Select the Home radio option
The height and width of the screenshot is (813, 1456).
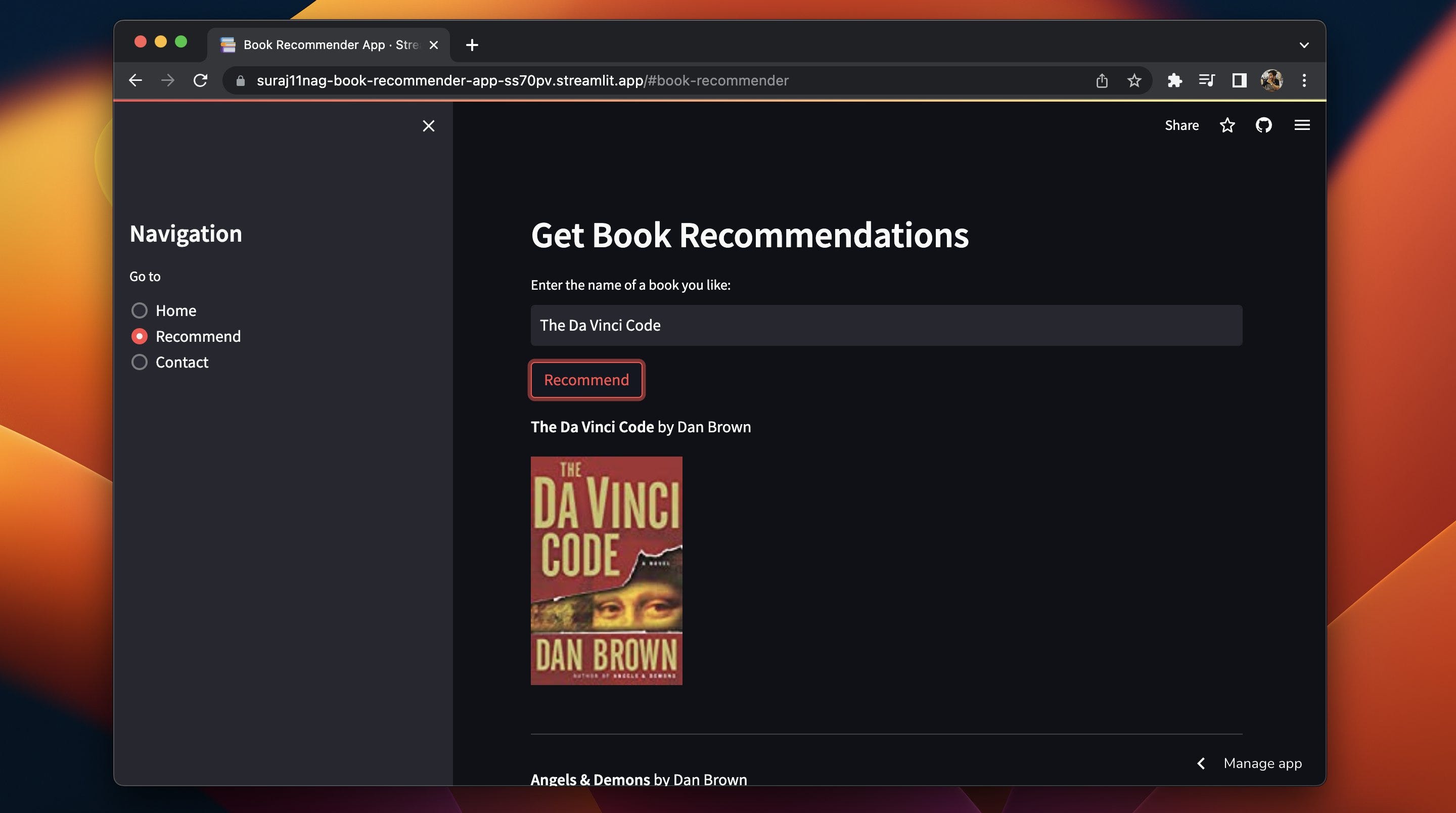[x=140, y=310]
